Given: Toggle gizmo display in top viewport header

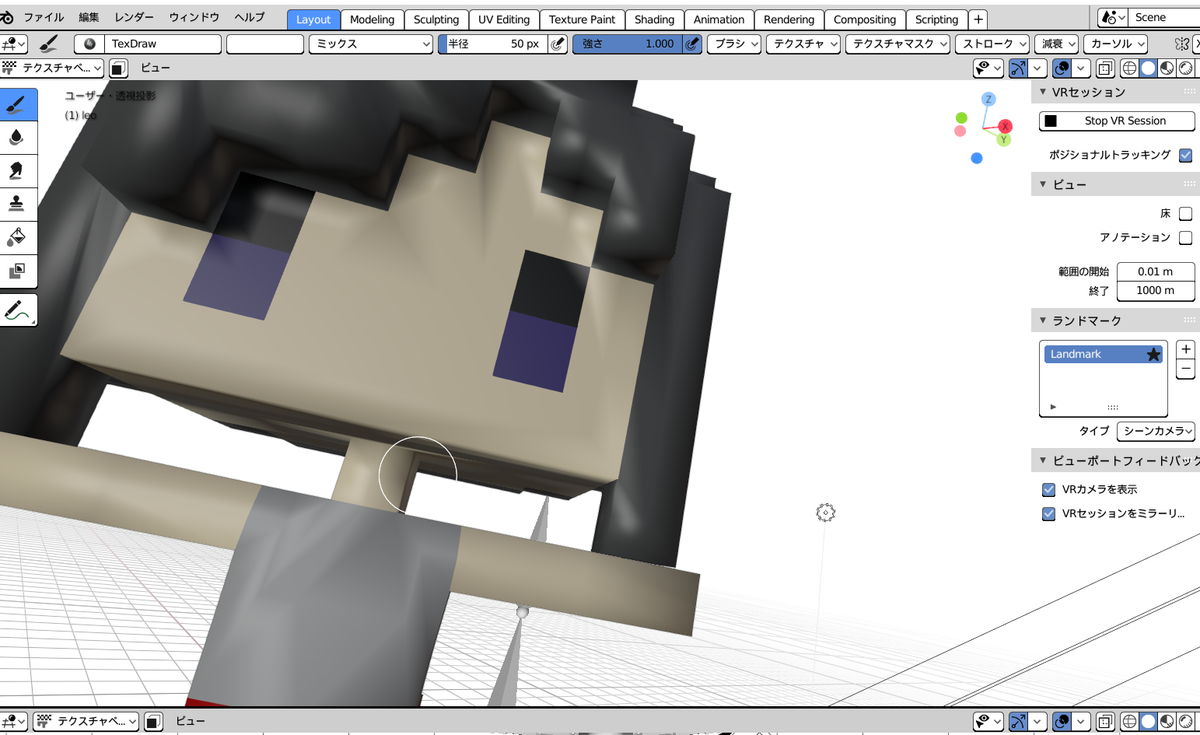Looking at the screenshot, I should pos(1019,68).
